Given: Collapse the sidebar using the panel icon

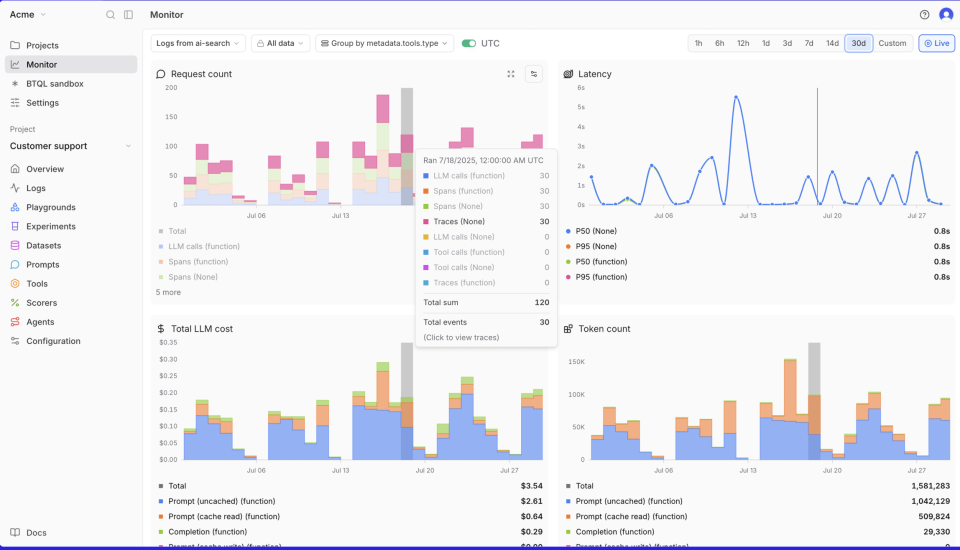Looking at the screenshot, I should 128,15.
